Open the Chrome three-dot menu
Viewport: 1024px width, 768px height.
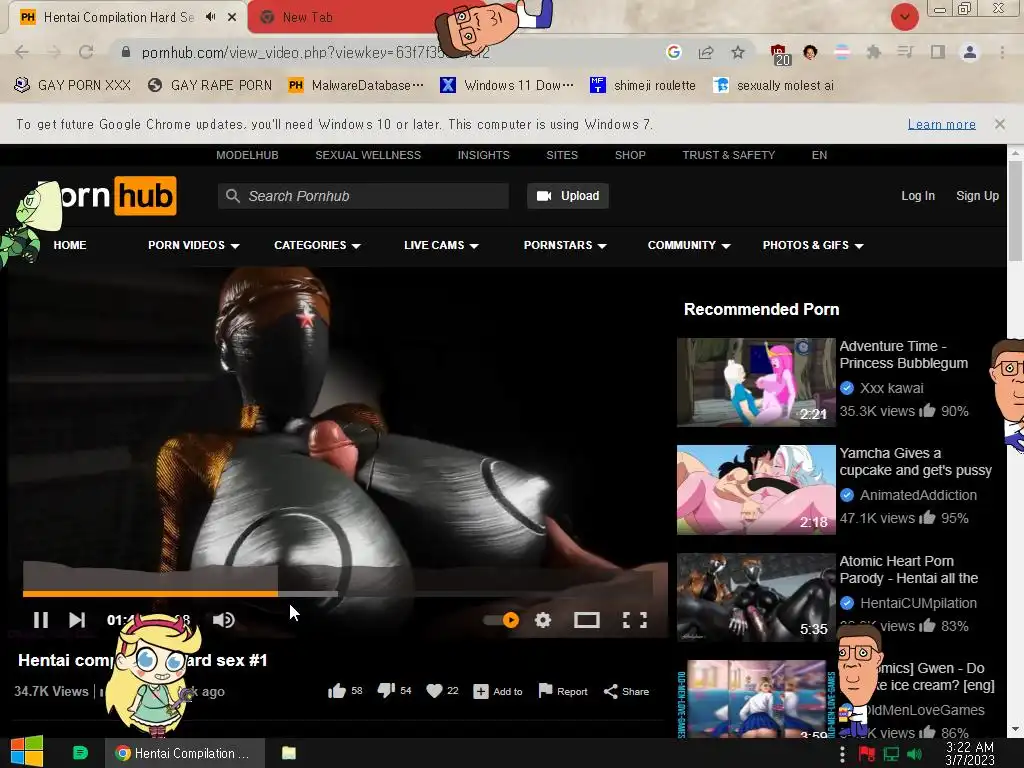pos(1002,52)
